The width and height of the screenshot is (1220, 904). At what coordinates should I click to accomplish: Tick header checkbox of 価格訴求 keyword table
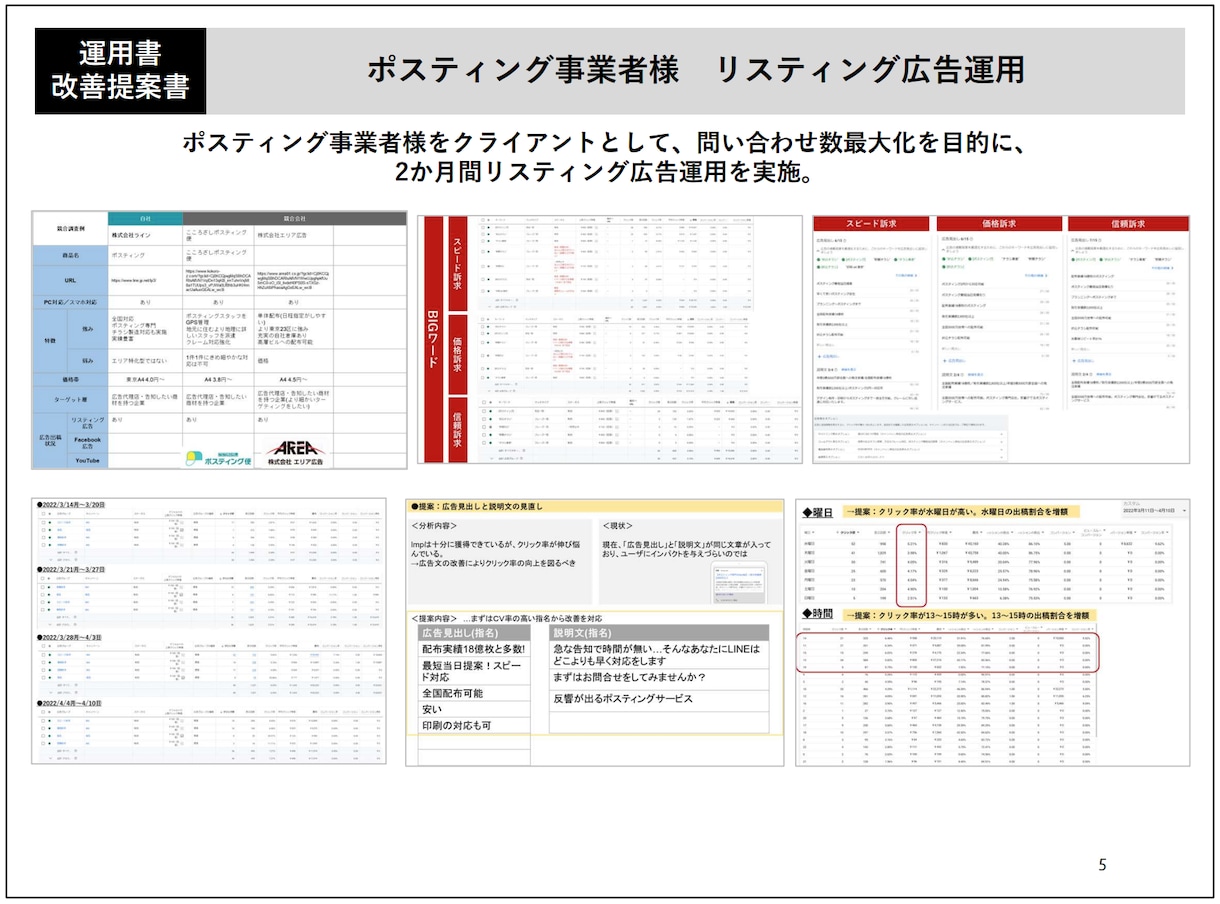pos(483,320)
